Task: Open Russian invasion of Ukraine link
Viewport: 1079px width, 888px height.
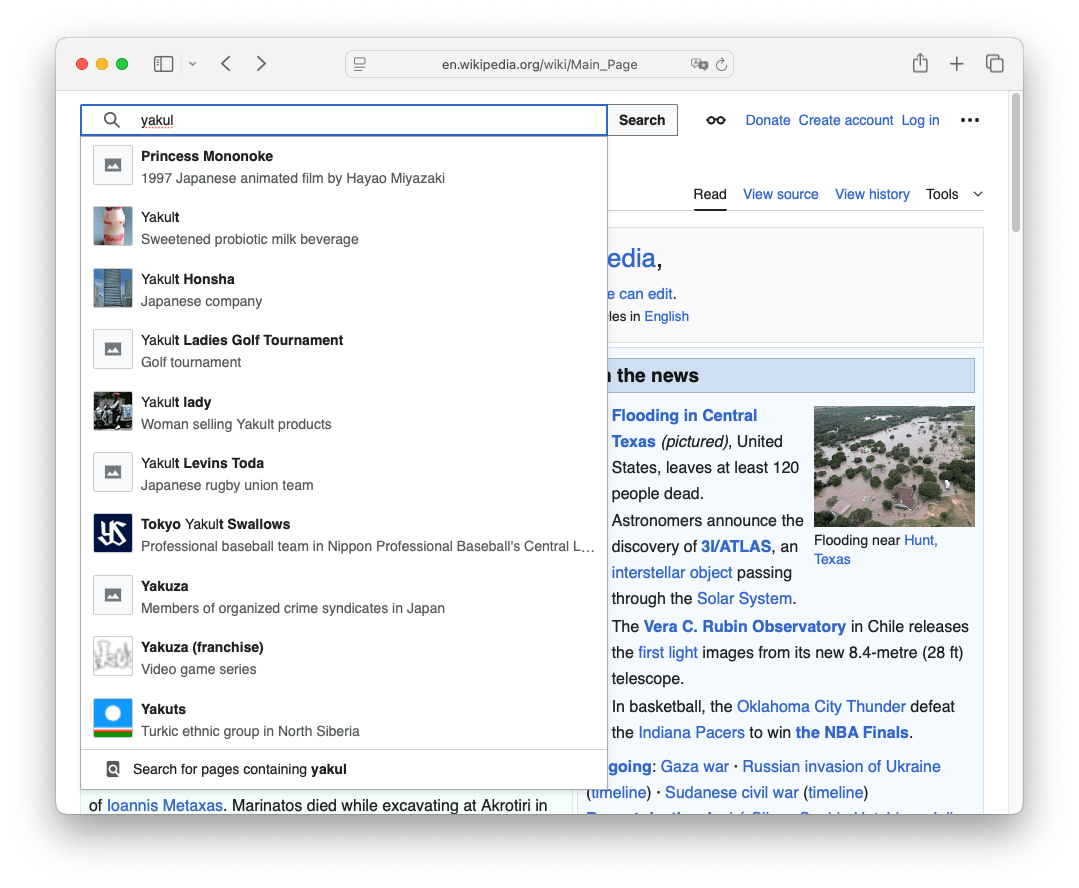Action: click(841, 767)
